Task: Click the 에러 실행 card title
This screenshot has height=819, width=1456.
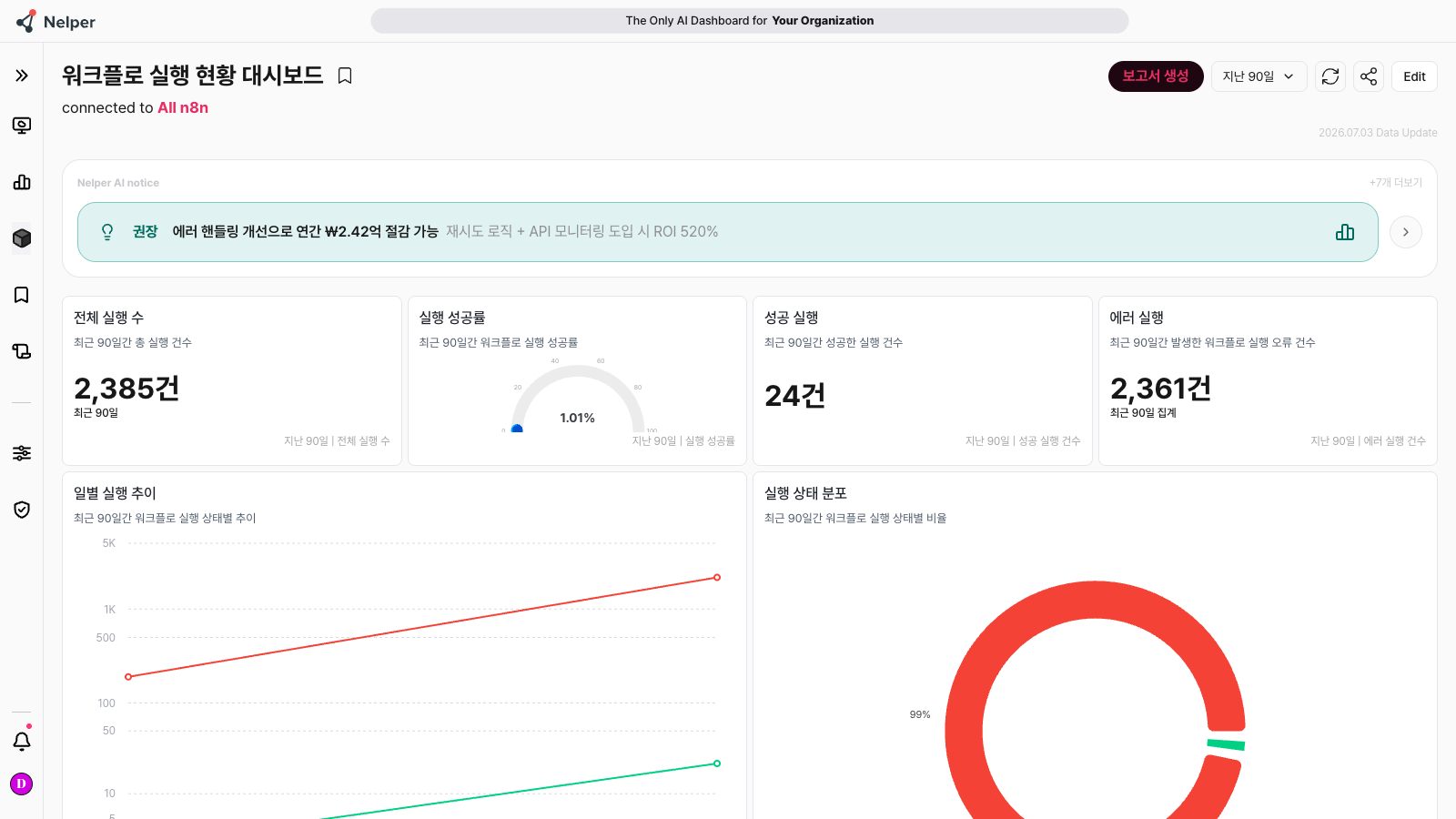Action: pyautogui.click(x=1137, y=318)
